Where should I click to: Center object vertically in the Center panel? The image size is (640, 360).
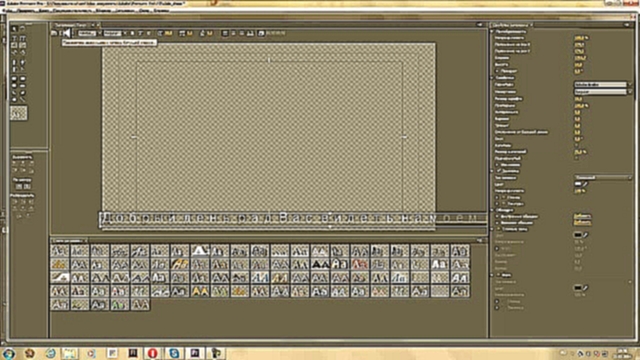19,187
